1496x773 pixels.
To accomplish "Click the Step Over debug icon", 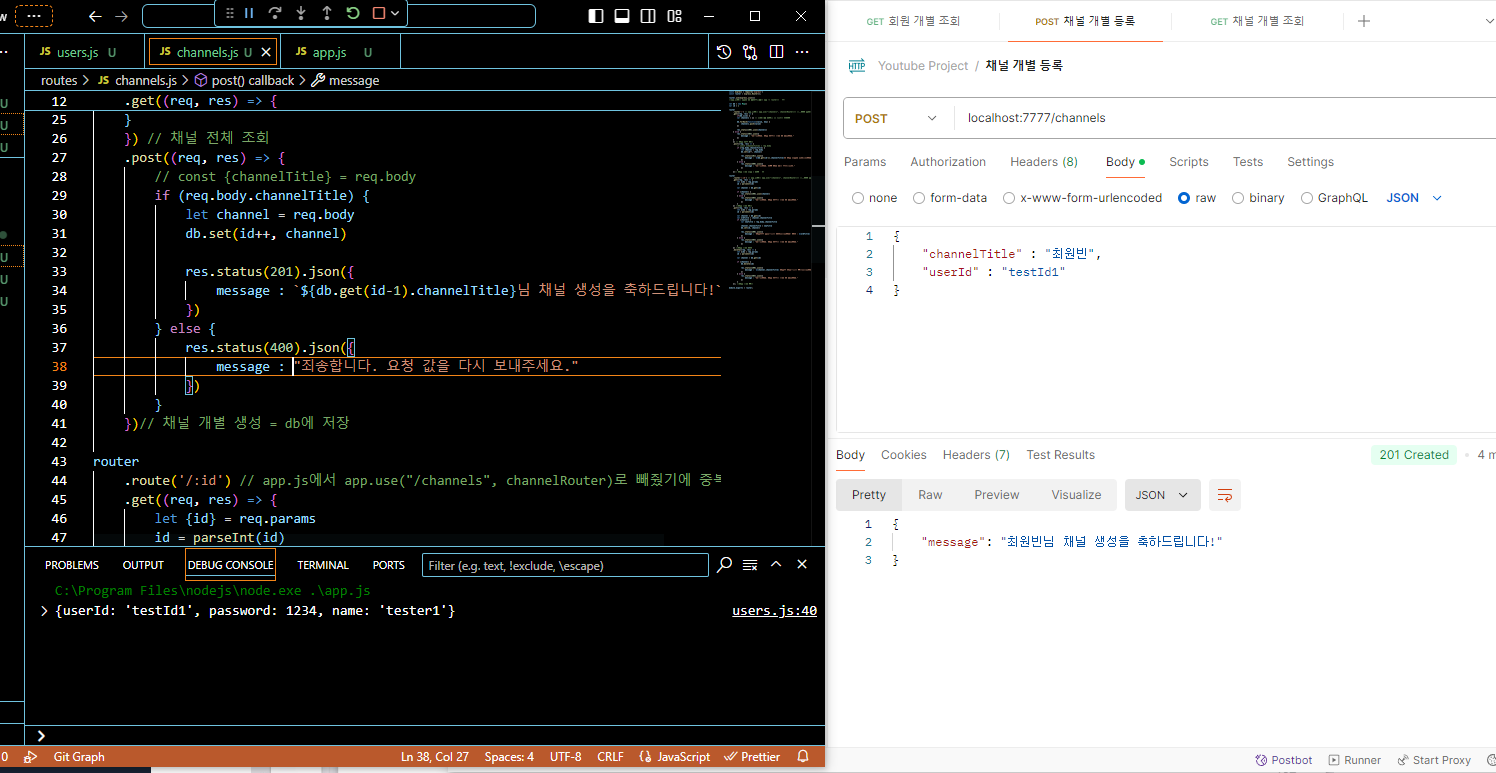I will pyautogui.click(x=275, y=13).
